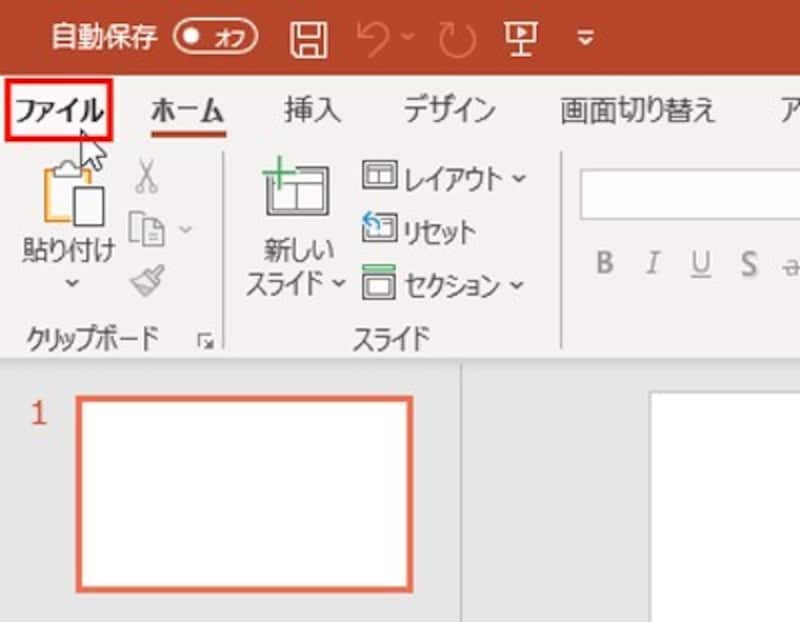Image resolution: width=800 pixels, height=622 pixels.
Task: Toggle Underline formatting
Action: coord(700,263)
